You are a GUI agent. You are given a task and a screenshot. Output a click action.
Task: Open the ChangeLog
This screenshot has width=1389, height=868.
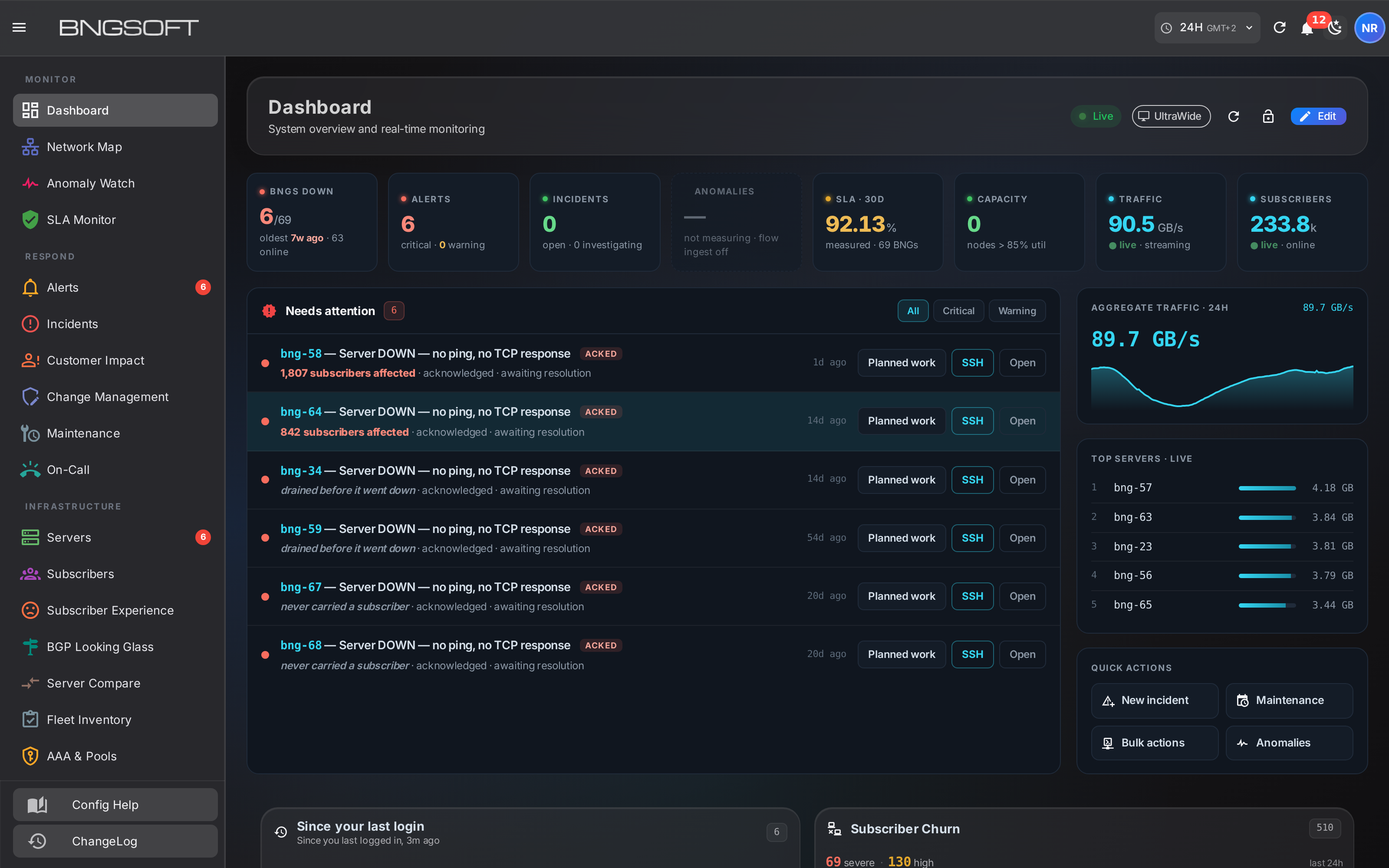115,842
